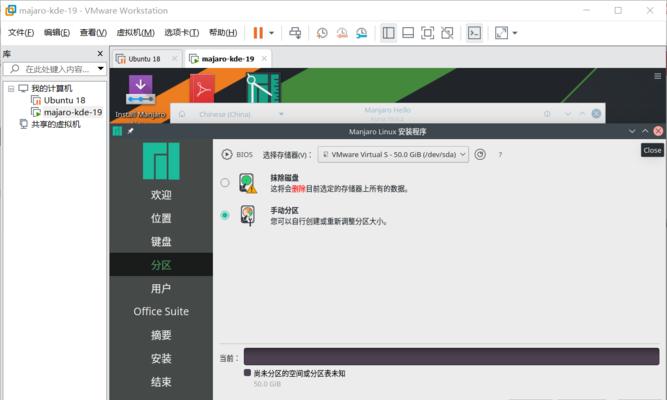Select the 手动分区 radio button
Image resolution: width=667 pixels, height=400 pixels.
tap(225, 215)
